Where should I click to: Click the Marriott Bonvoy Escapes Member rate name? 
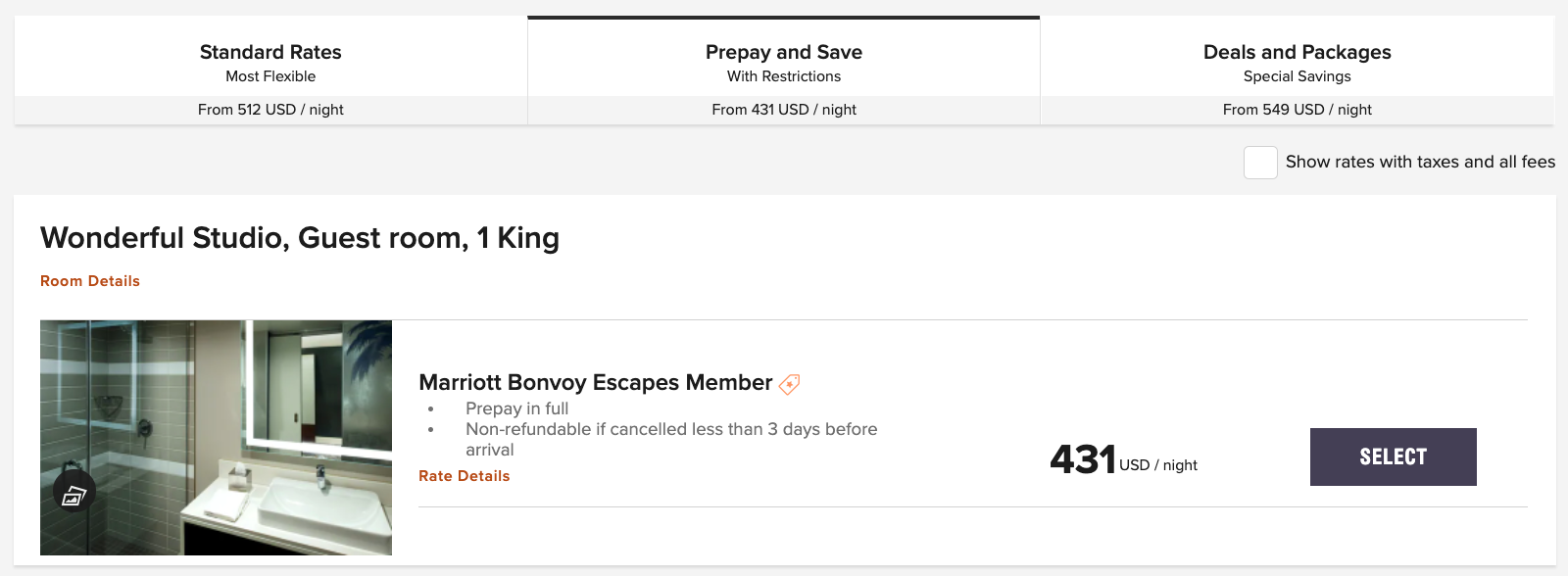(595, 383)
